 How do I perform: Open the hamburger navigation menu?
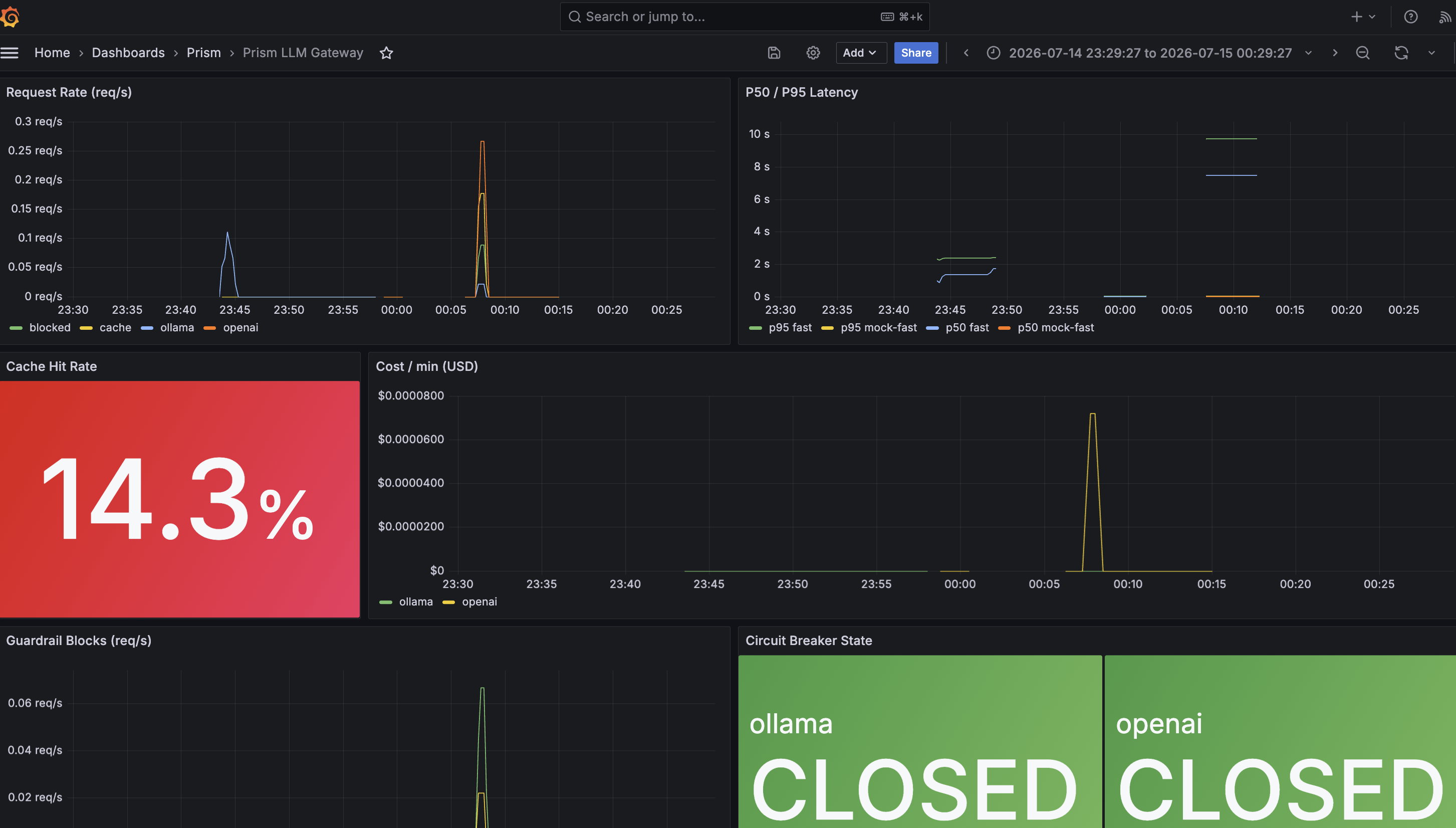10,53
